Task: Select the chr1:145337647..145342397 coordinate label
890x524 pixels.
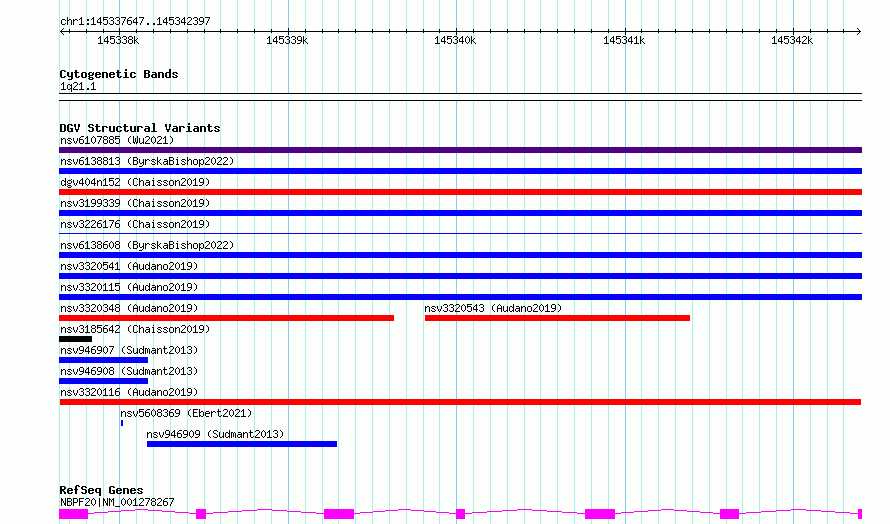Action: (135, 22)
